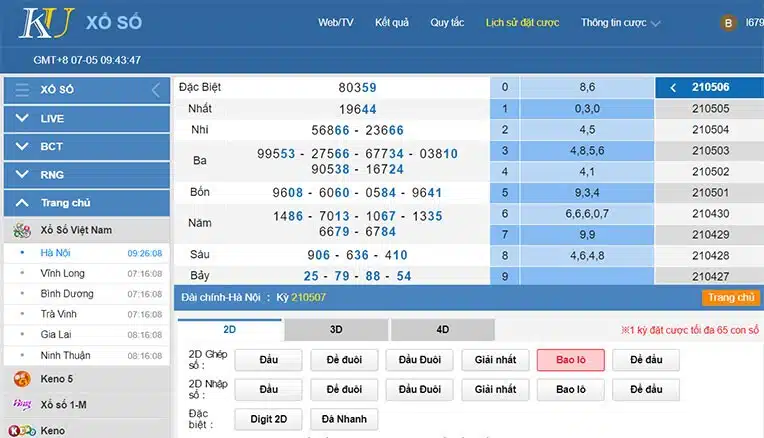Click the Keno 5 orange icon
This screenshot has height=438, width=764.
(x=22, y=379)
